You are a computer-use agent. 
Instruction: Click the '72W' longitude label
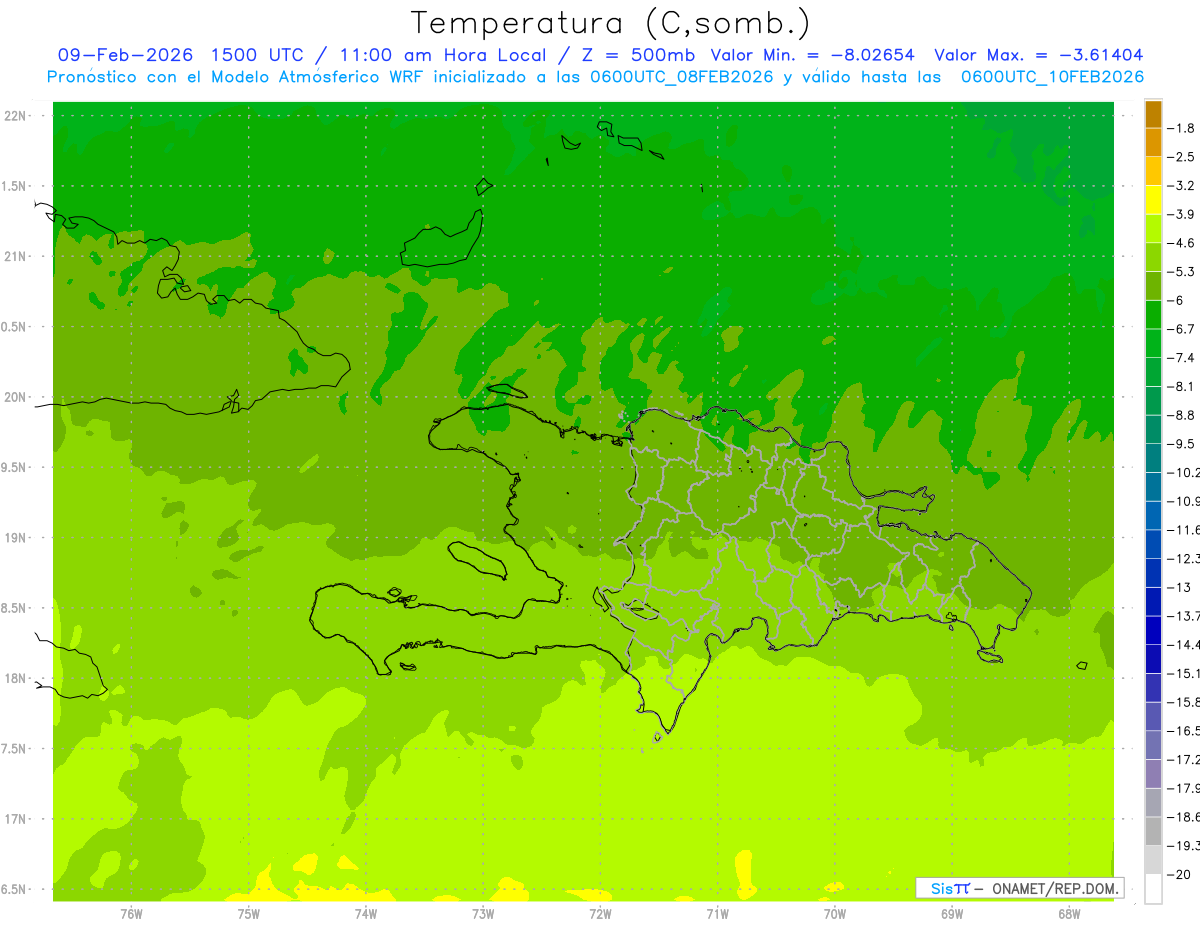(600, 912)
